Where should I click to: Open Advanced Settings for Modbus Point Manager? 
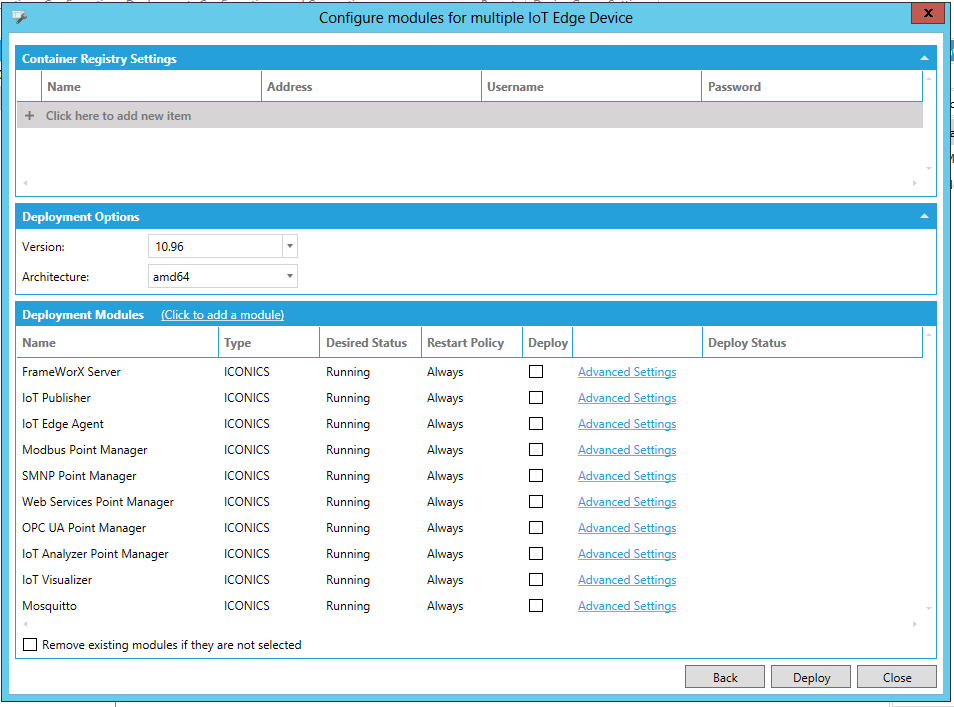[x=627, y=450]
